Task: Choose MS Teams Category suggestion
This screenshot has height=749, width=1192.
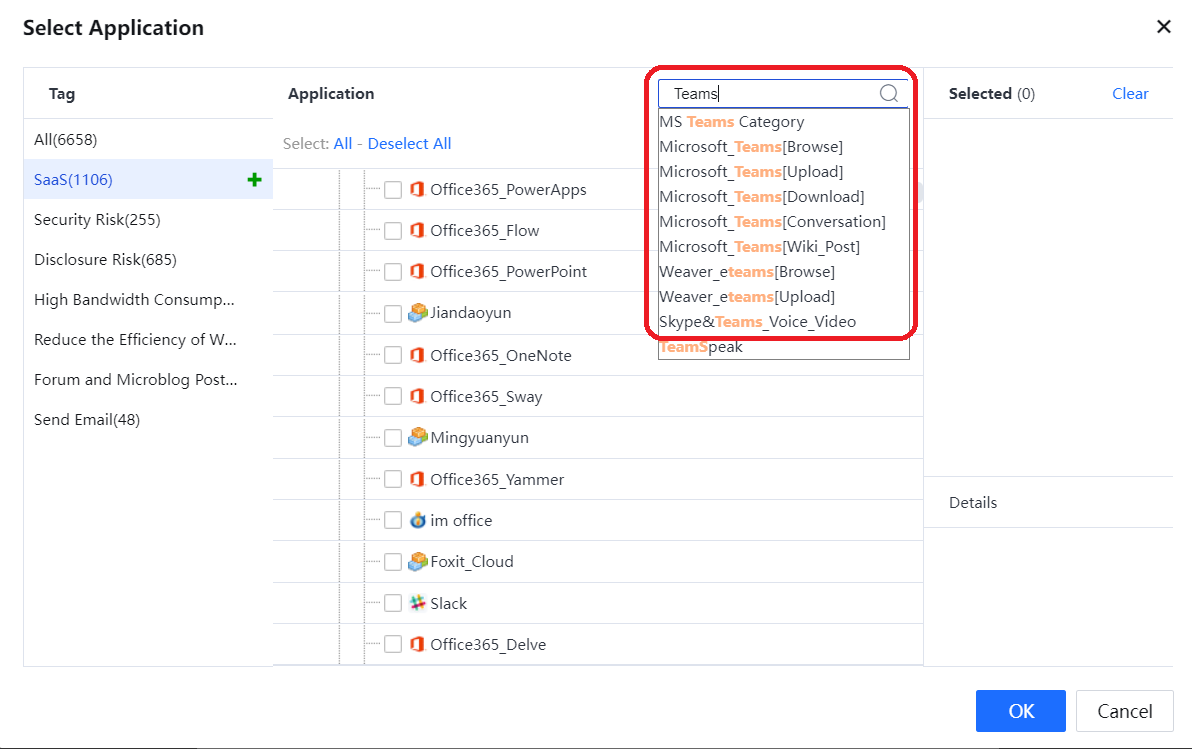Action: [784, 122]
